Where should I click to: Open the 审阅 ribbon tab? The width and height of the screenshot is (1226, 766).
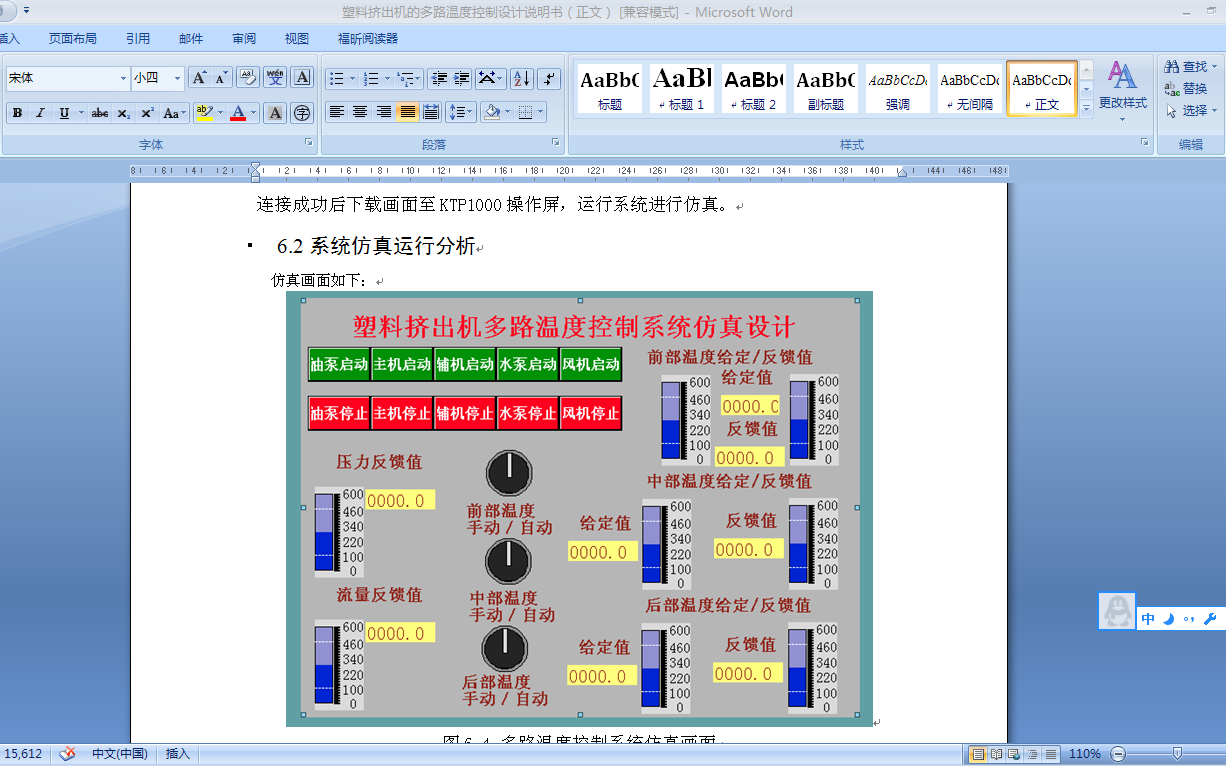[243, 37]
